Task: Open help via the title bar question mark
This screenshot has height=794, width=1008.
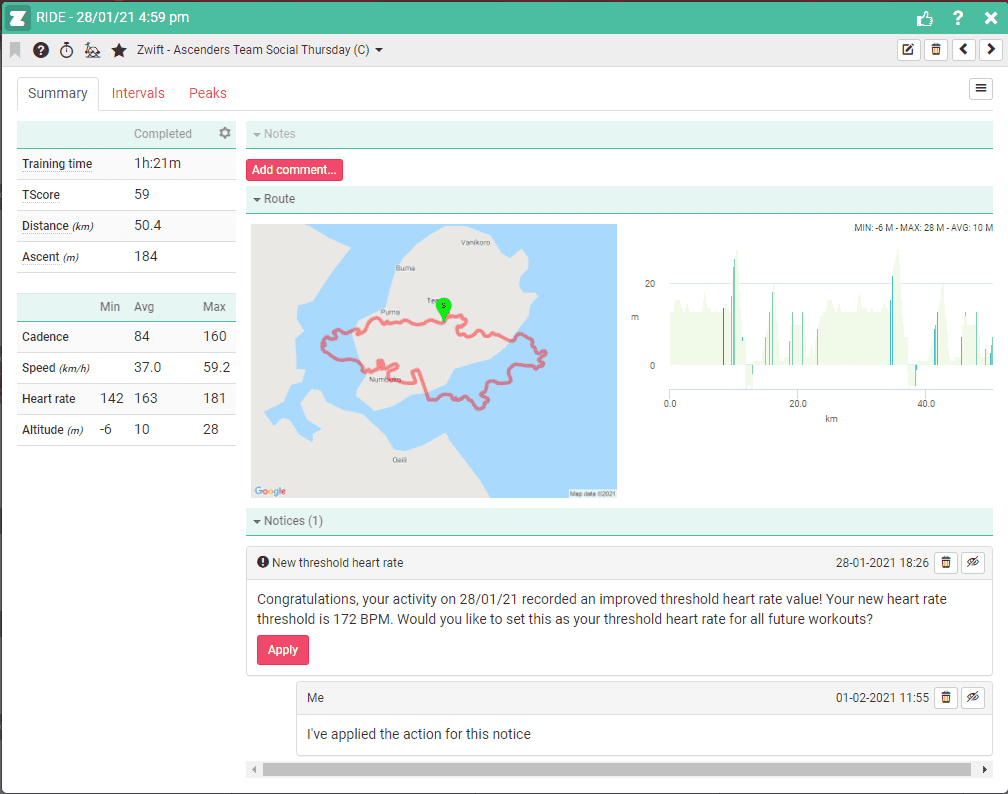Action: point(958,18)
